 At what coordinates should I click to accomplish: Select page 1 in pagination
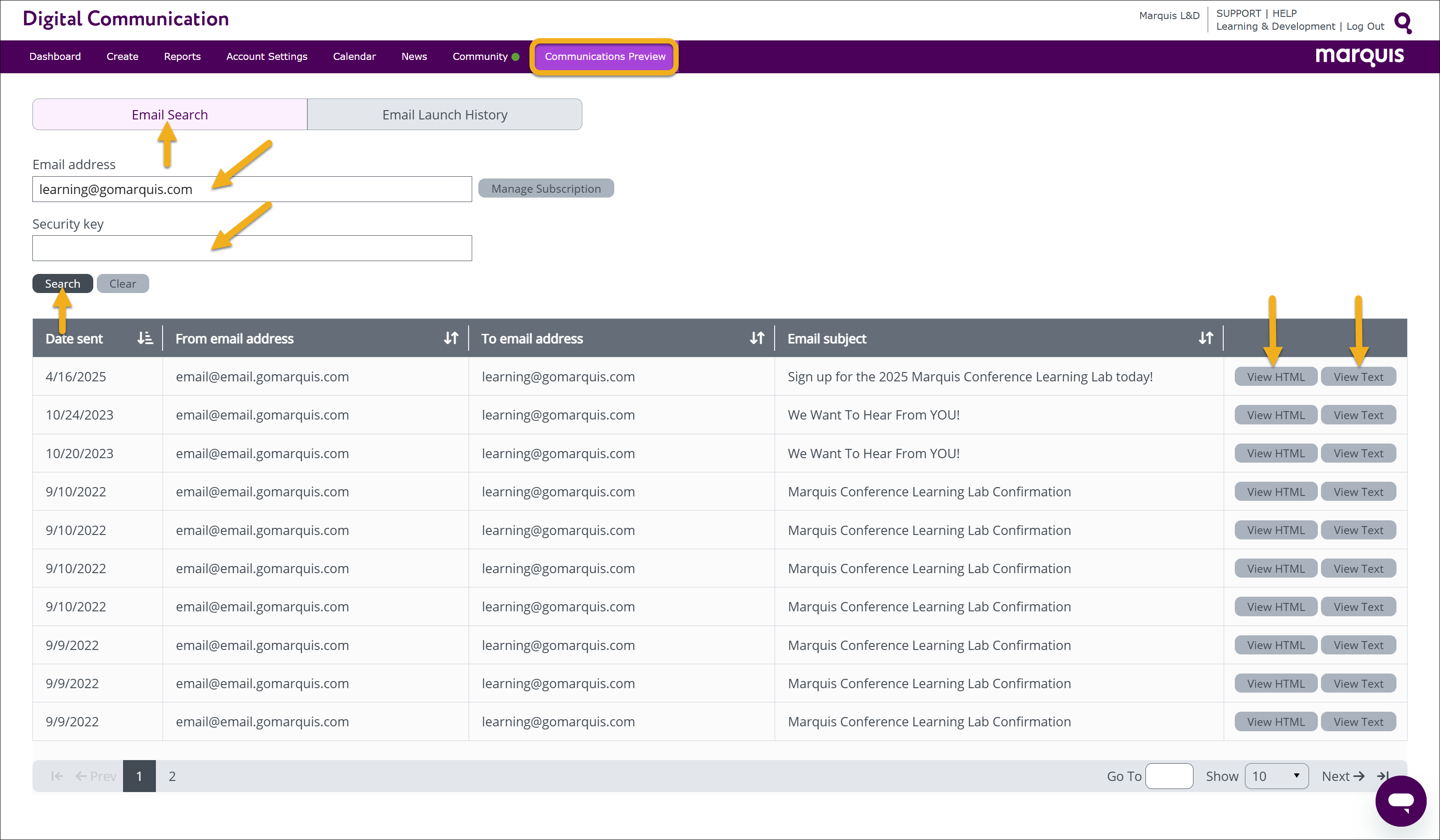tap(139, 776)
